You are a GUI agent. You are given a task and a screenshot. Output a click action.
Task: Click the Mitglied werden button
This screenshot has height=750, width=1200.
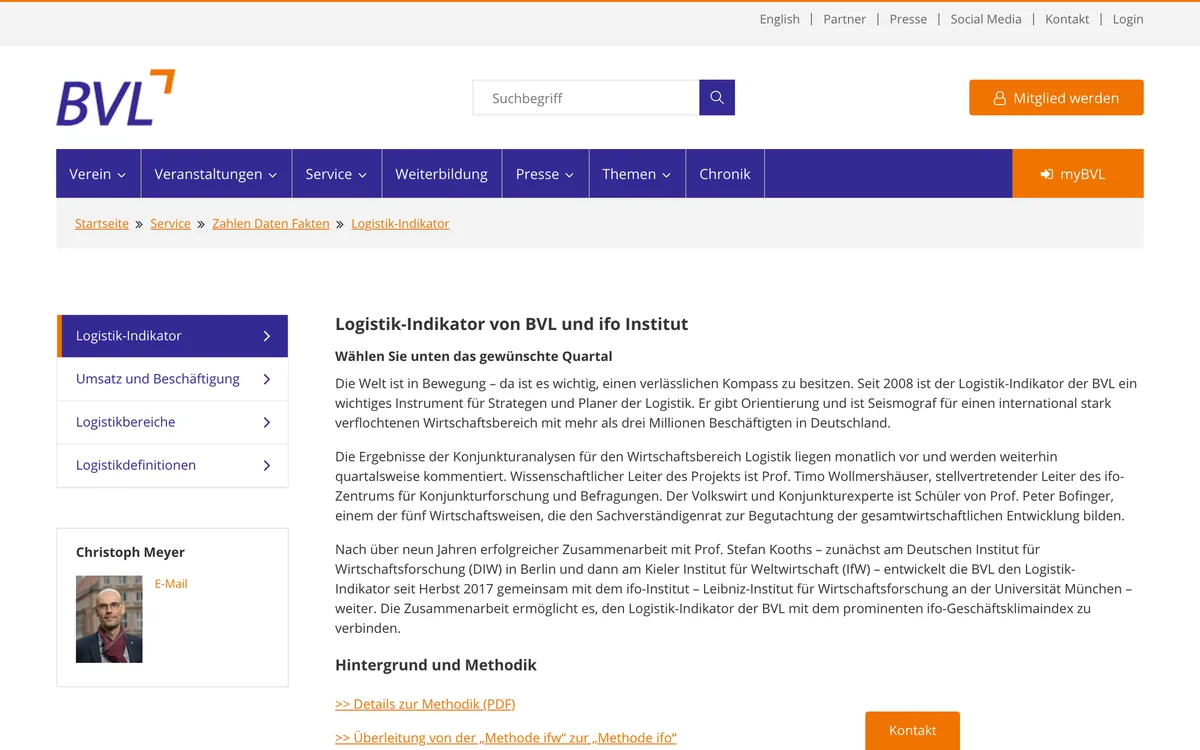point(1056,98)
